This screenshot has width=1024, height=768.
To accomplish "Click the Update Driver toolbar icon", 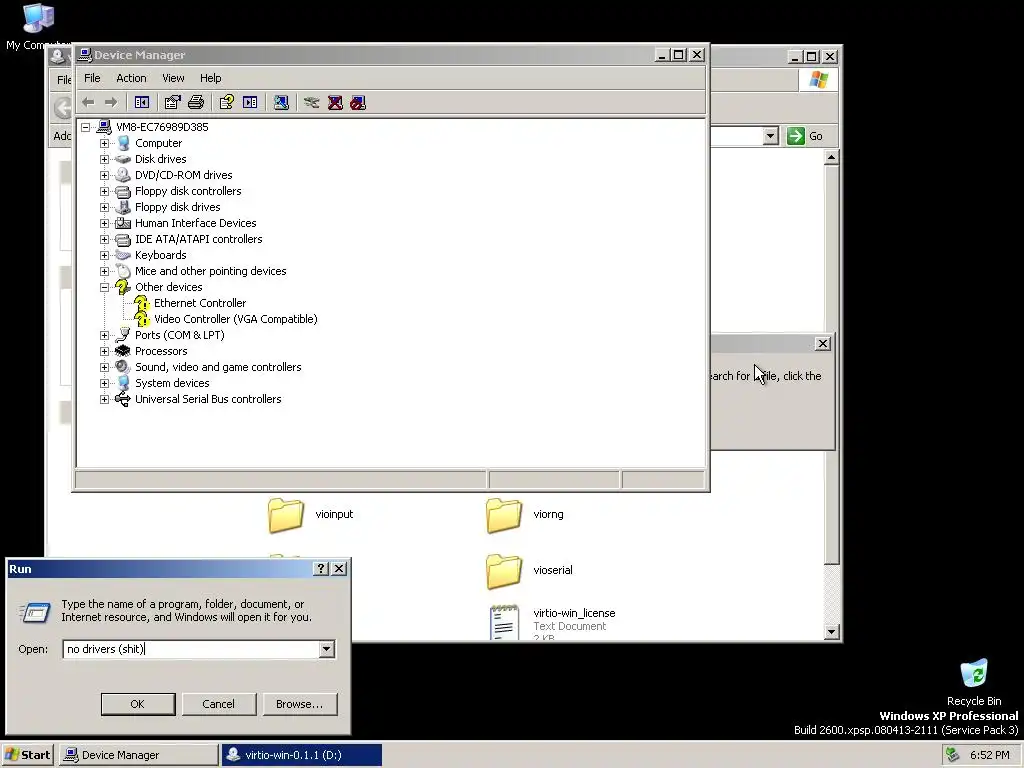I will 312,103.
